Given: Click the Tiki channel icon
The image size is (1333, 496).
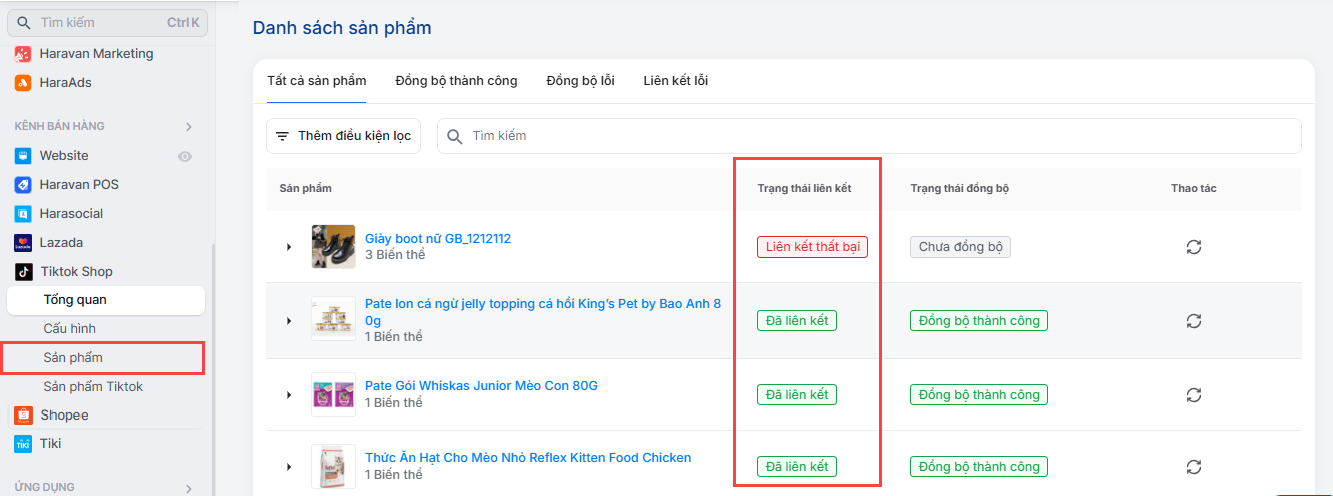Looking at the screenshot, I should 23,443.
